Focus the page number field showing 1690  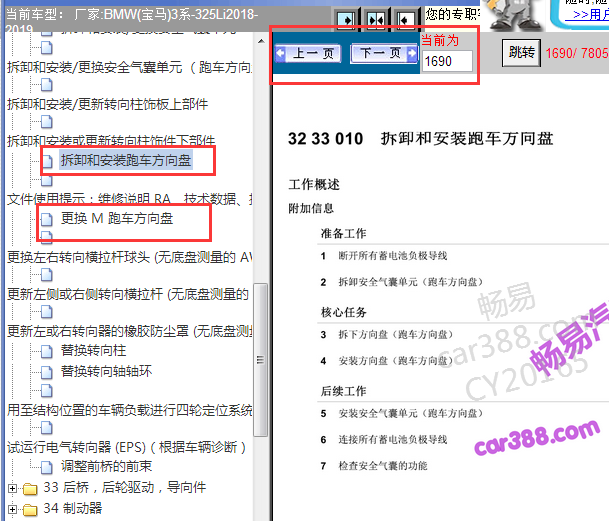click(447, 61)
